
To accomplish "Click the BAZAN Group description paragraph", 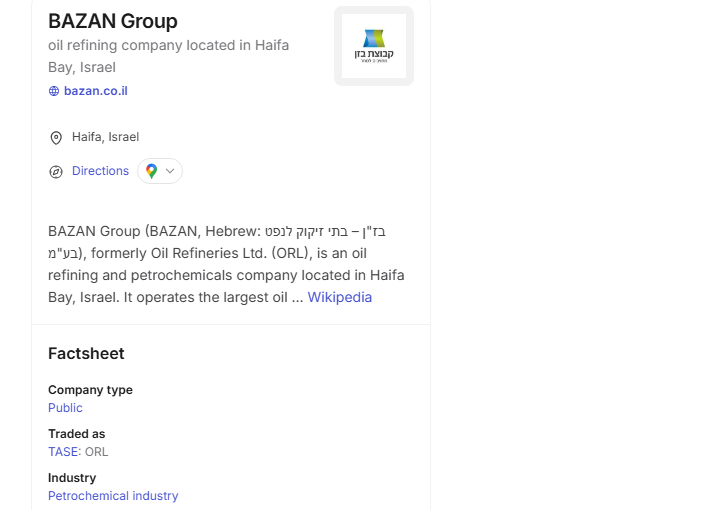I will [x=226, y=264].
